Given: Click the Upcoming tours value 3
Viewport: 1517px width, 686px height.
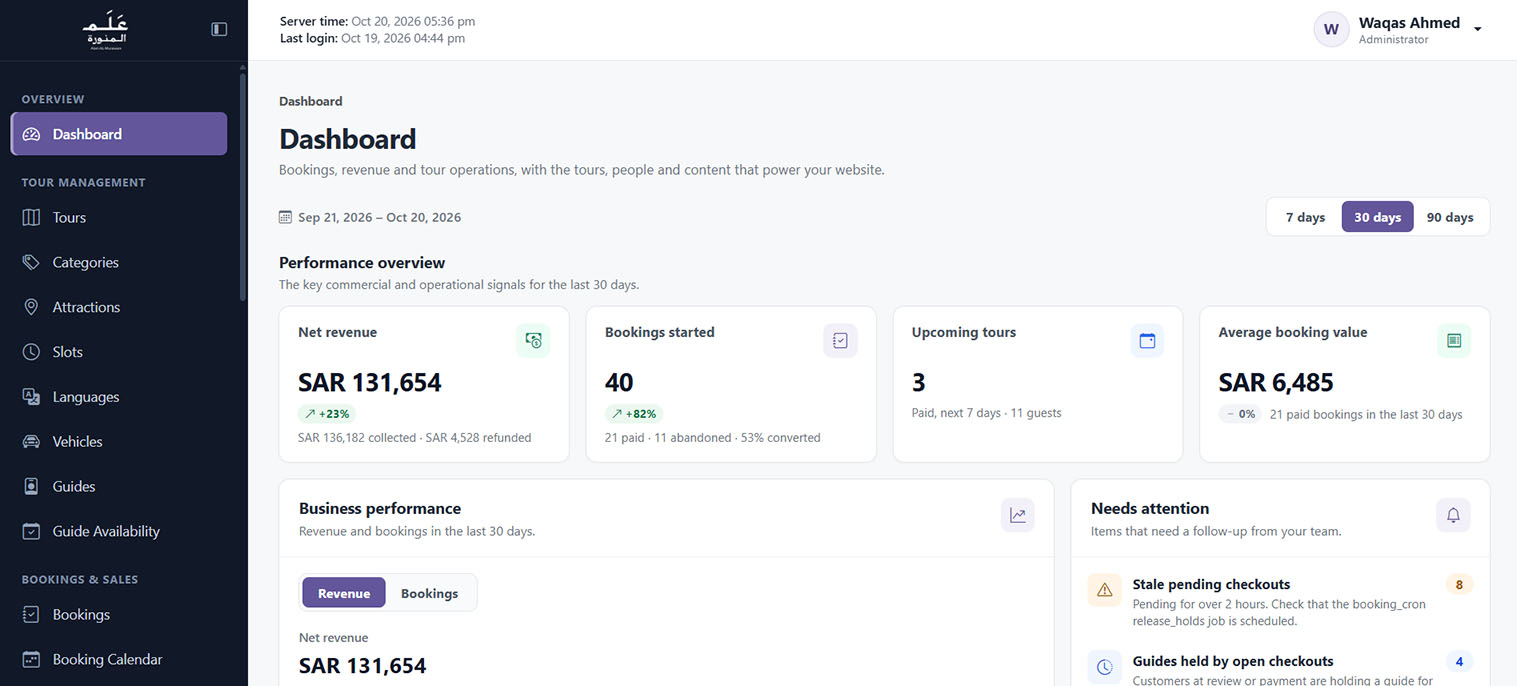Looking at the screenshot, I should point(919,382).
